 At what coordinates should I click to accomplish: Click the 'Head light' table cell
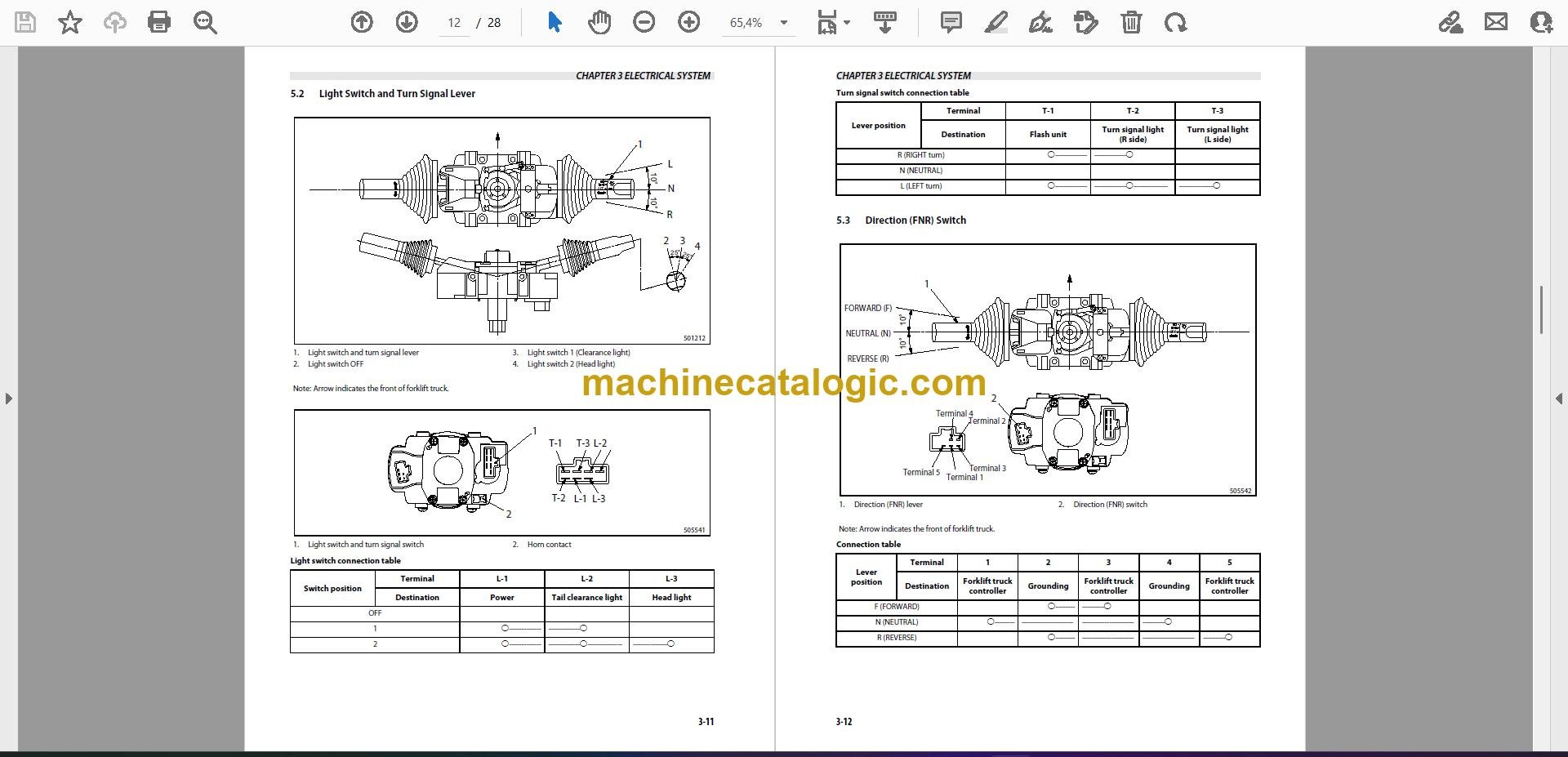point(671,598)
